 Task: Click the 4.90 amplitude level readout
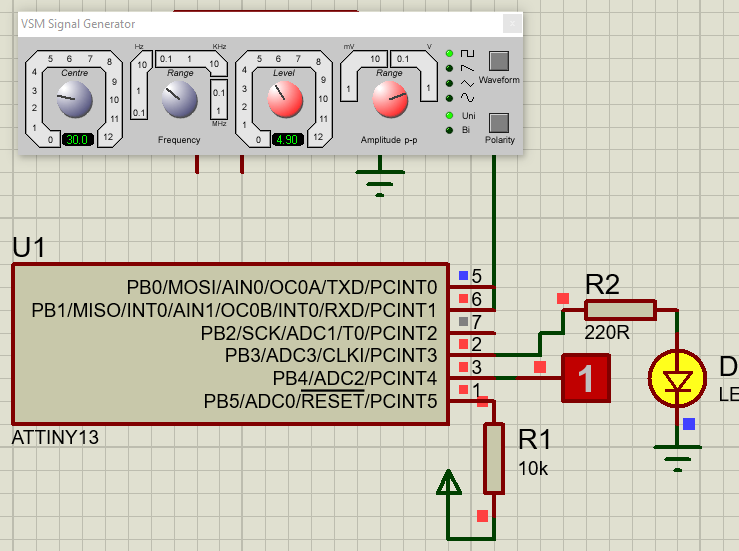(287, 140)
